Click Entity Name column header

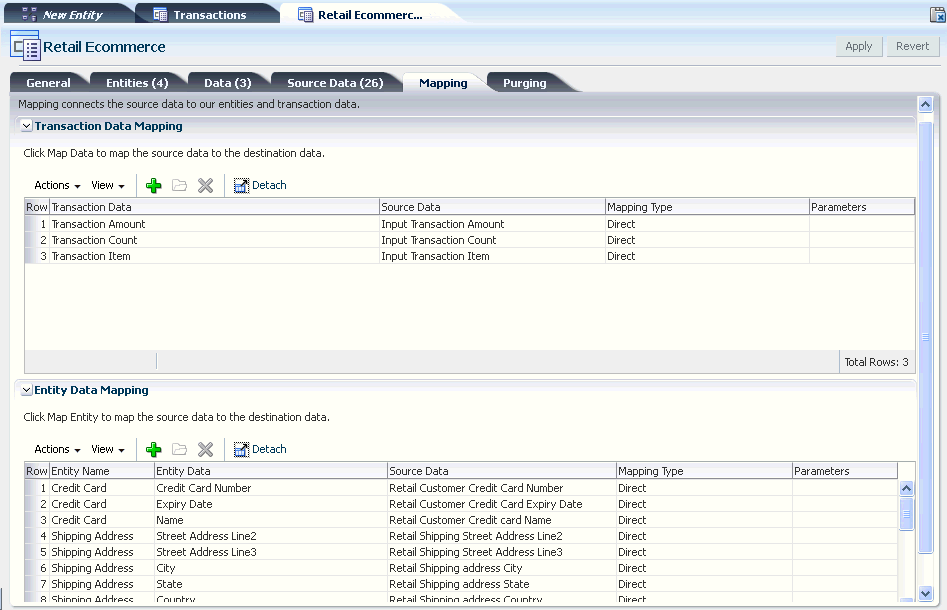click(x=102, y=471)
